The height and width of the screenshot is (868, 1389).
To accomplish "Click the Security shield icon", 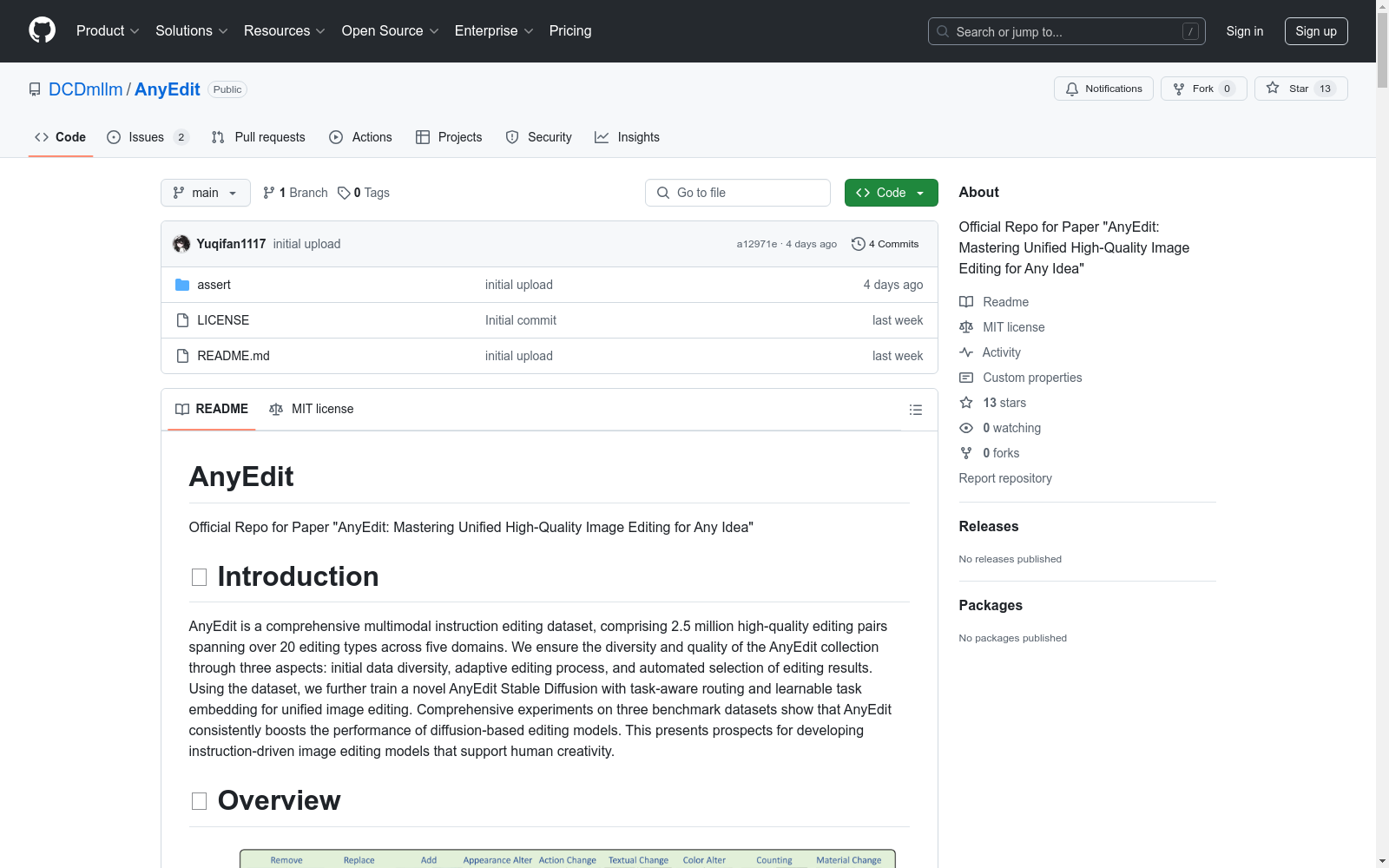I will (512, 137).
